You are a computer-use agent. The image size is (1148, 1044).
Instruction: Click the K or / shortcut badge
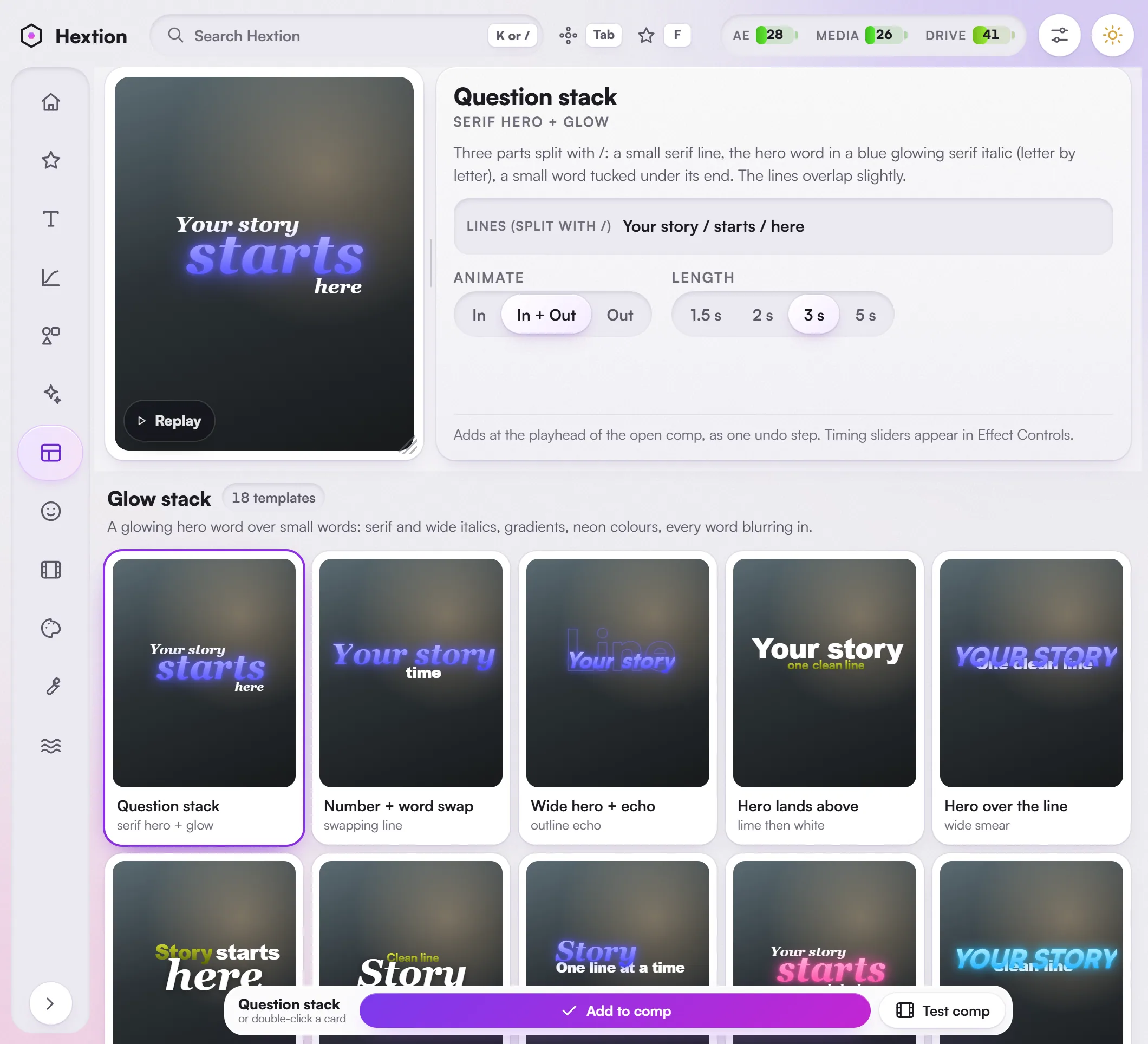pos(512,35)
